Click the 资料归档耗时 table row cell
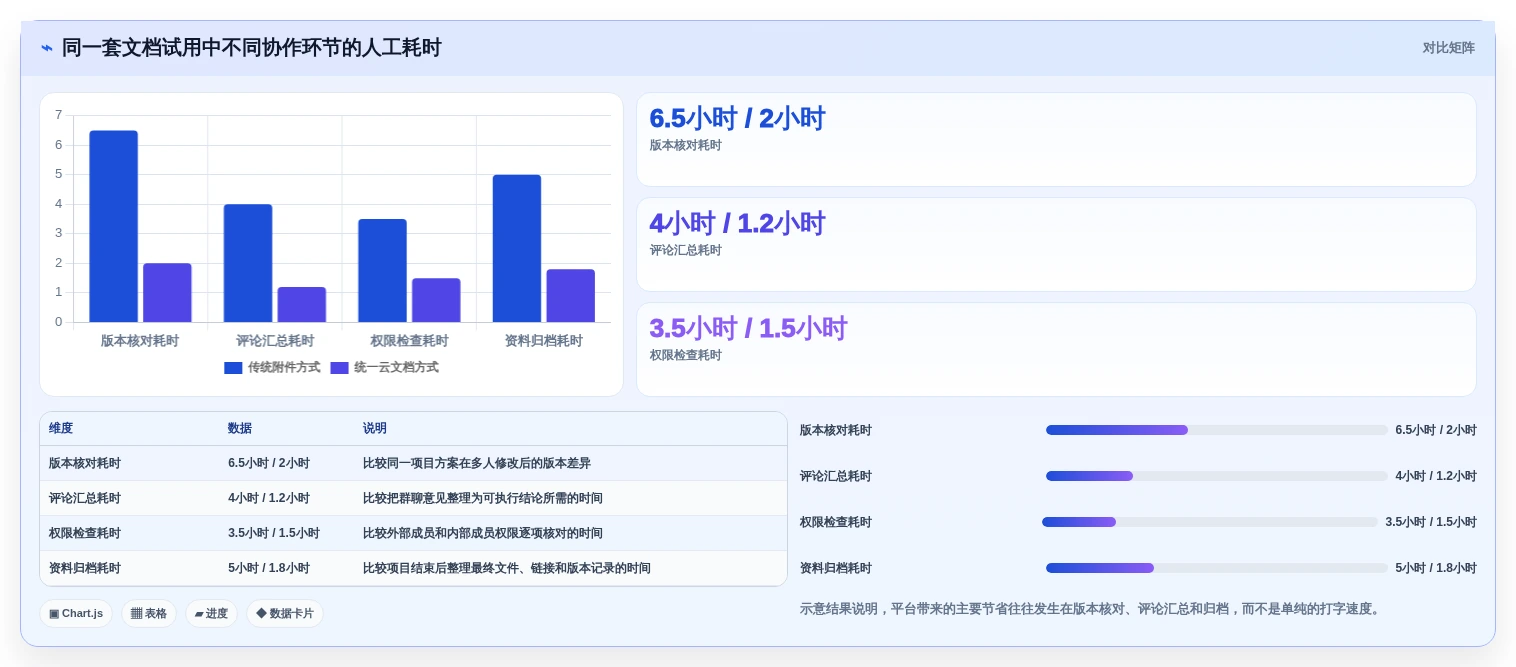The width and height of the screenshot is (1516, 667). pyautogui.click(x=85, y=568)
